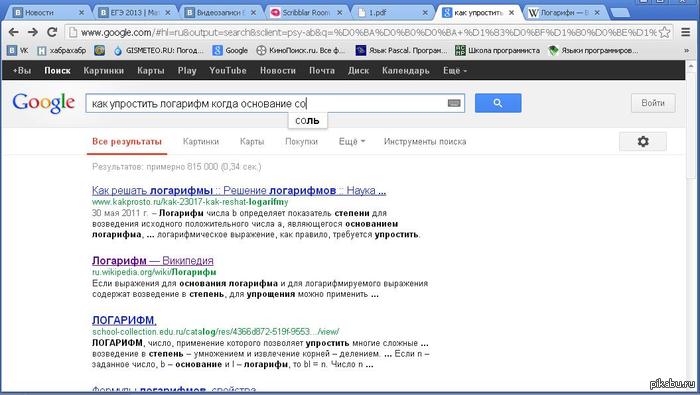This screenshot has height=395, width=700.
Task: Close the Scribblar Room tab
Action: [339, 13]
